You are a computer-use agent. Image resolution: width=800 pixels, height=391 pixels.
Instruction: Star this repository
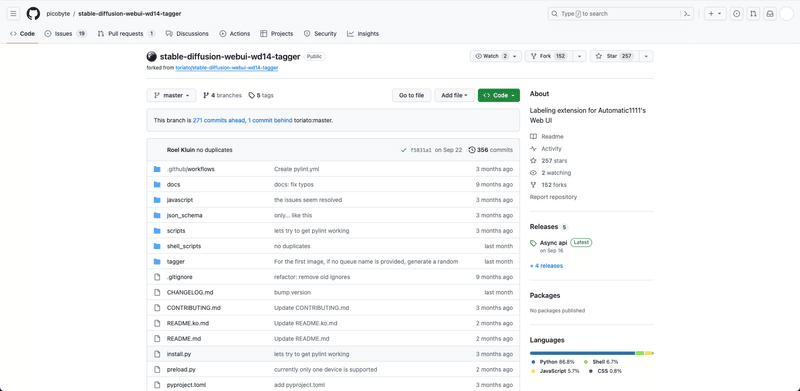614,56
